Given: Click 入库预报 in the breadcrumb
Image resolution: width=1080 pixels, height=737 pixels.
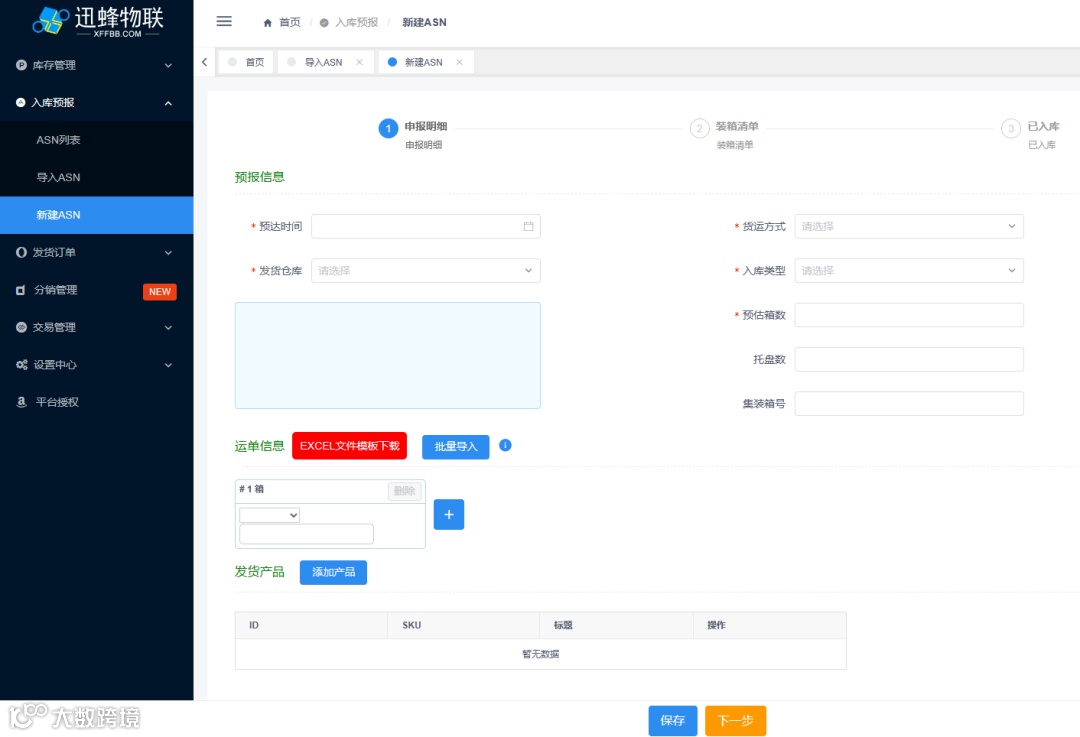Looking at the screenshot, I should [357, 23].
